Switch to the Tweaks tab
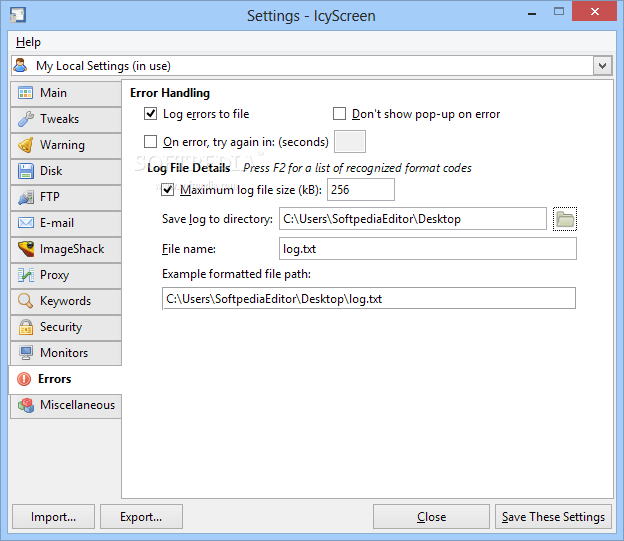Viewport: 624px width, 541px height. pyautogui.click(x=66, y=119)
